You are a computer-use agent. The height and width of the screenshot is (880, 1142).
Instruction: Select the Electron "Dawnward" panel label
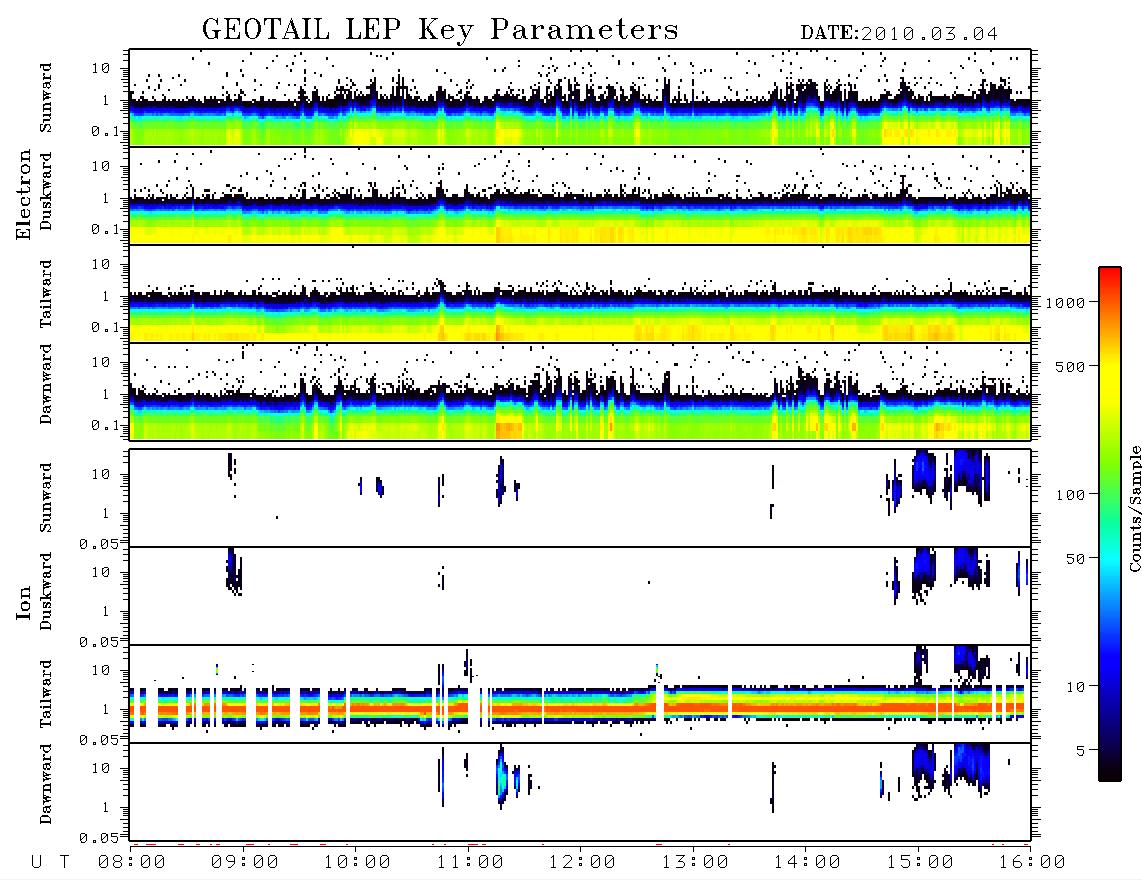[46, 385]
